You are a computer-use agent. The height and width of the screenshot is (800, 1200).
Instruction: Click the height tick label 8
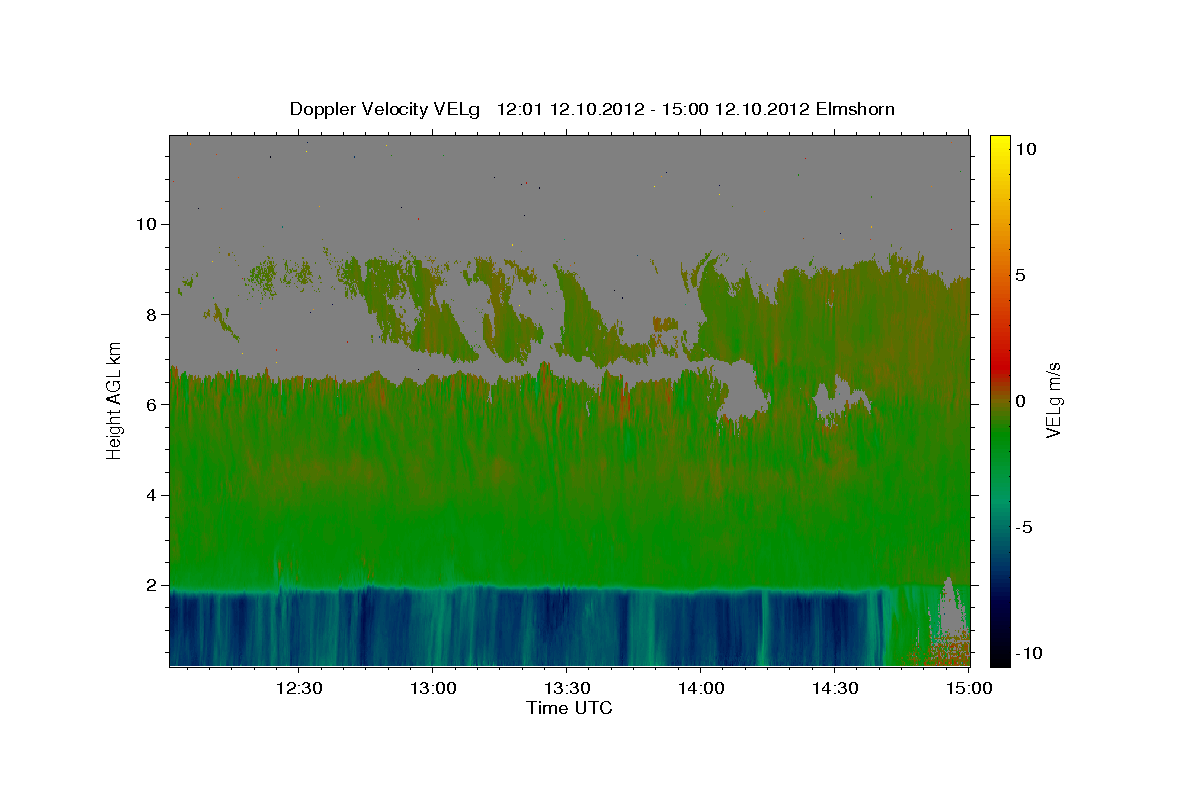pos(153,314)
